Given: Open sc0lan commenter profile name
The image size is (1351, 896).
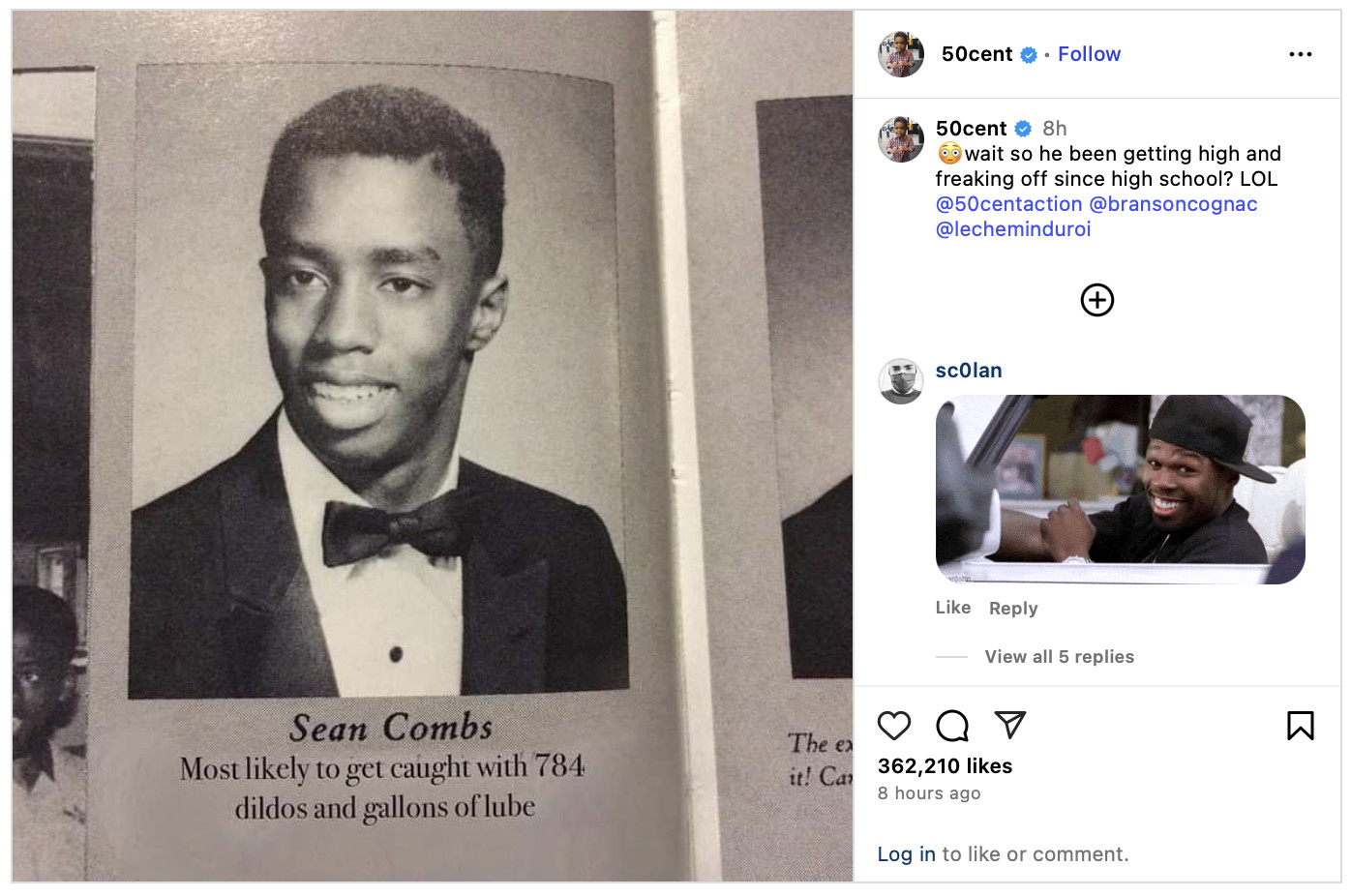Looking at the screenshot, I should point(969,371).
